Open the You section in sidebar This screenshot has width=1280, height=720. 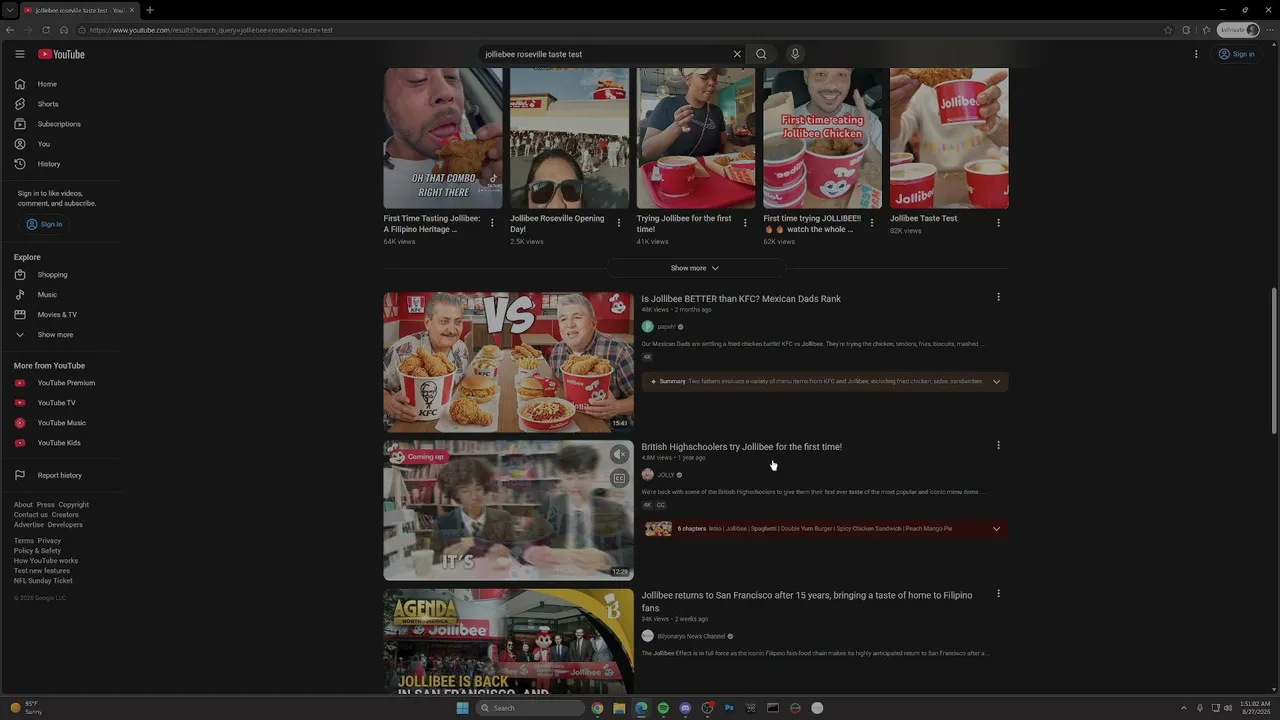(x=44, y=144)
